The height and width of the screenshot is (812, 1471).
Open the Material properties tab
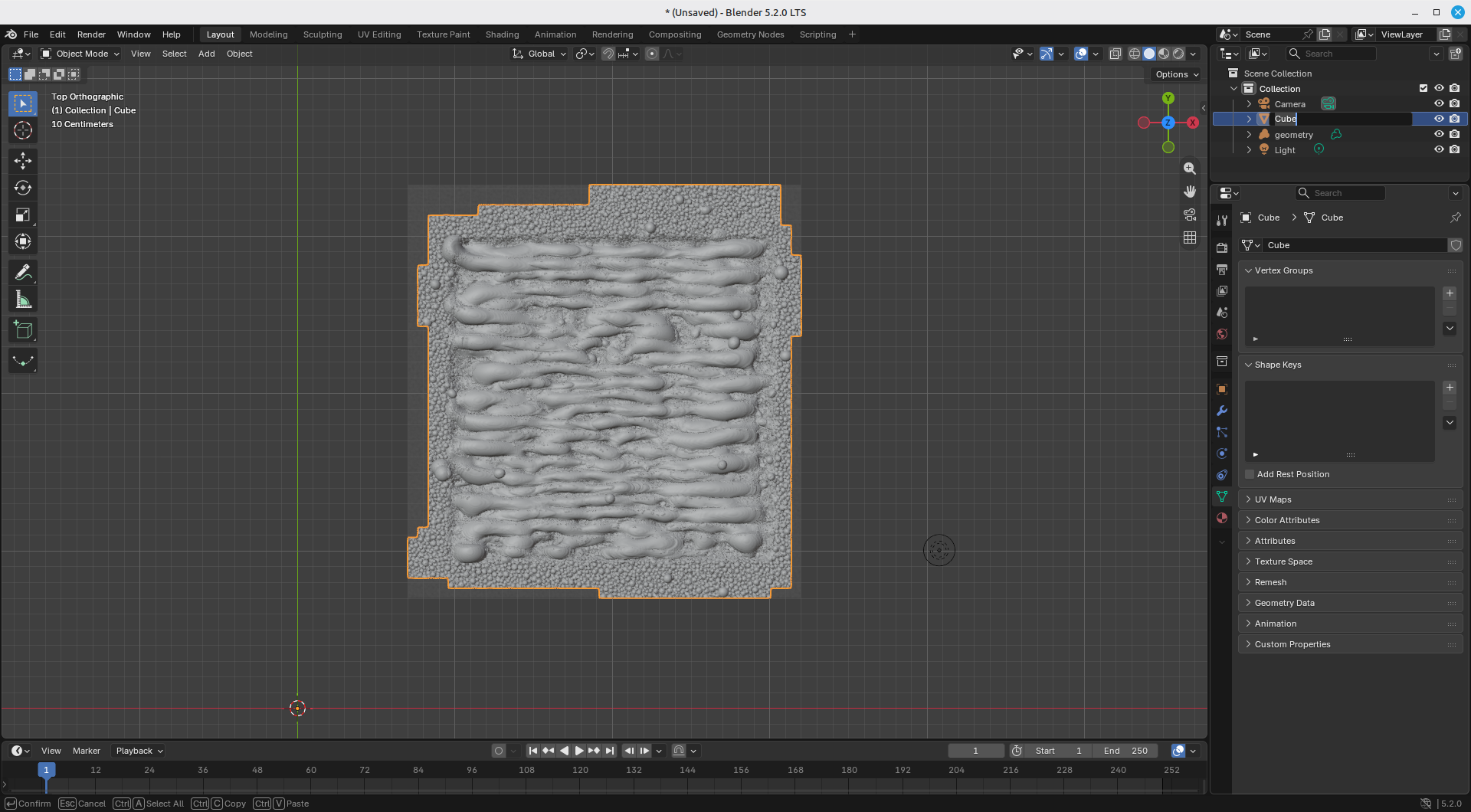click(1222, 518)
